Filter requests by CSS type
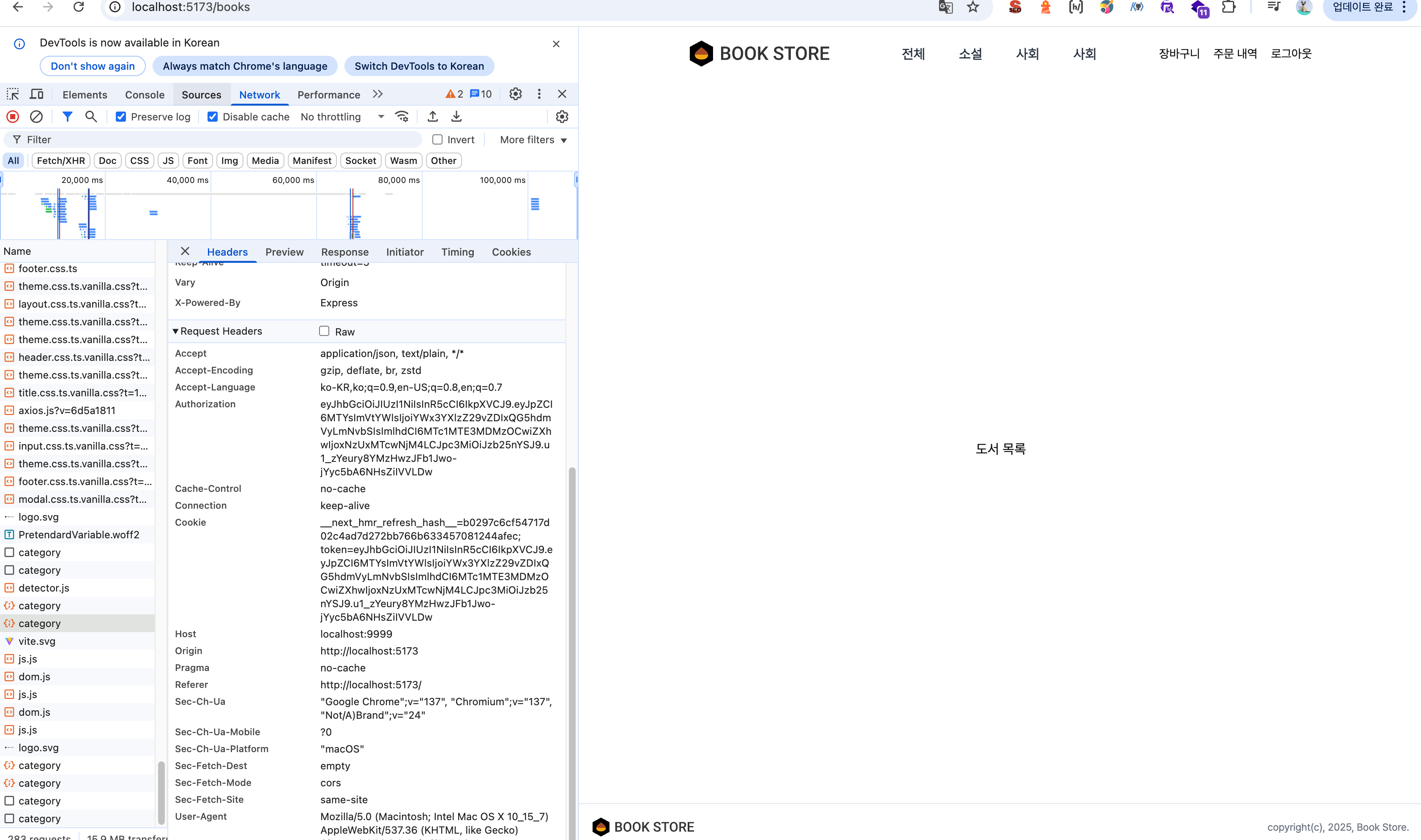1421x840 pixels. (x=139, y=161)
